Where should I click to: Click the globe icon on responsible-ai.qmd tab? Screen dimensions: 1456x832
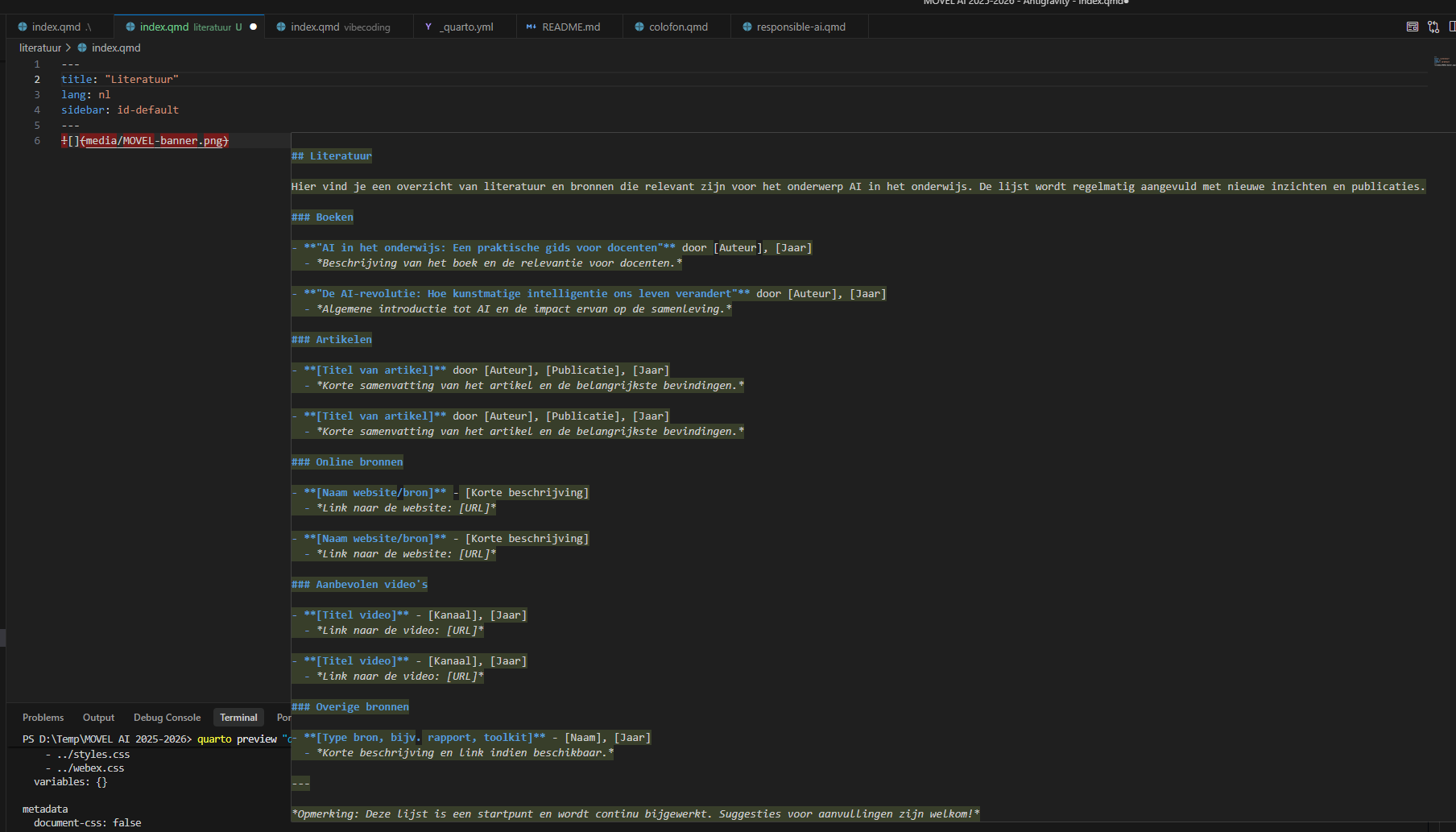(747, 27)
